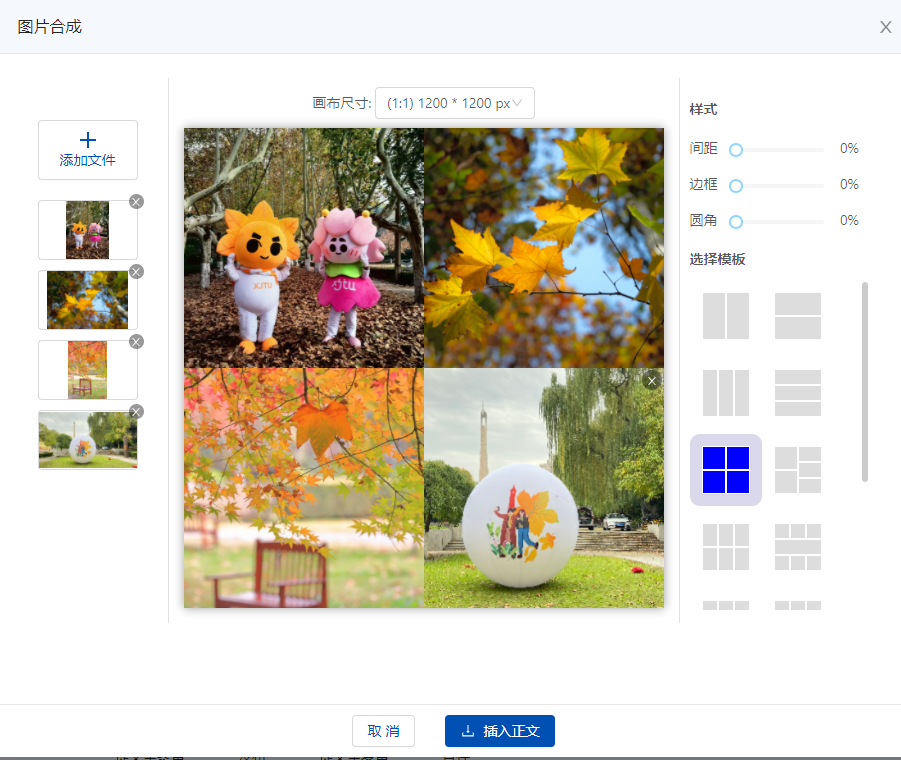The image size is (901, 760).
Task: Click the 0% value next to 间距
Action: point(849,149)
